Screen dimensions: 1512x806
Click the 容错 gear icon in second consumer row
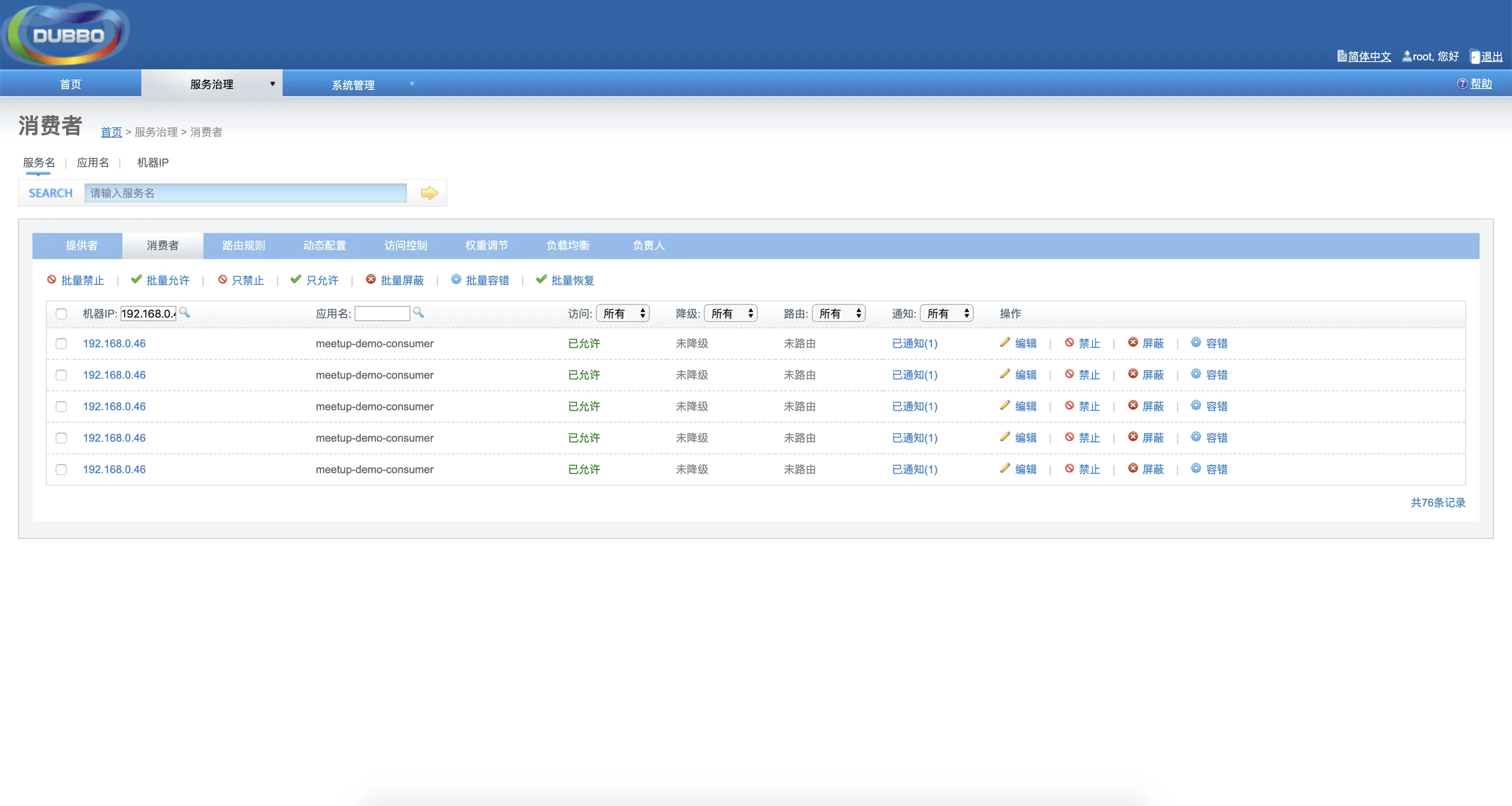point(1195,374)
